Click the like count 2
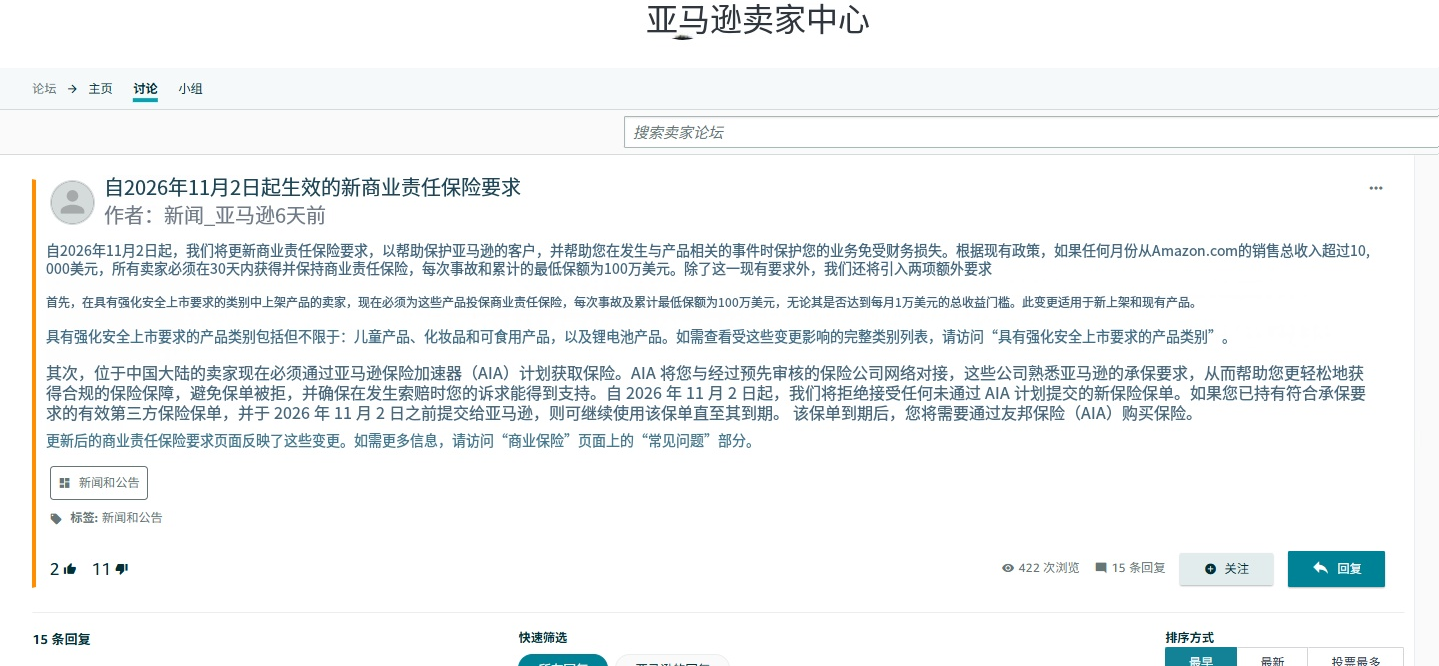The width and height of the screenshot is (1439, 666). (55, 570)
